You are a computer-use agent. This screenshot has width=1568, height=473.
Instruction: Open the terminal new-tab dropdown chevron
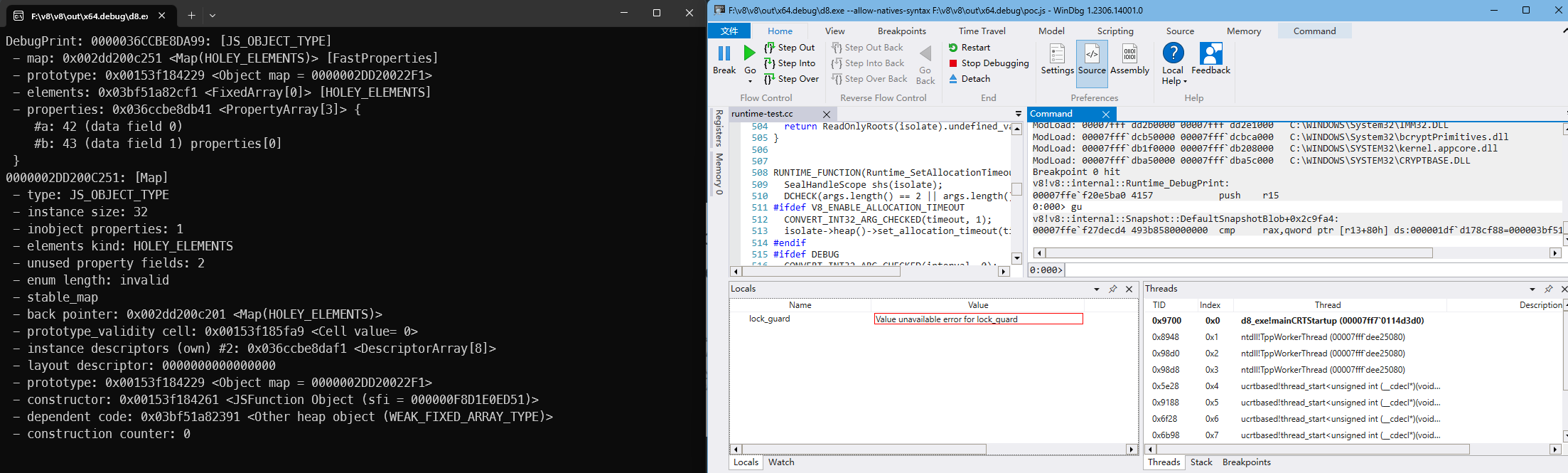click(x=213, y=15)
